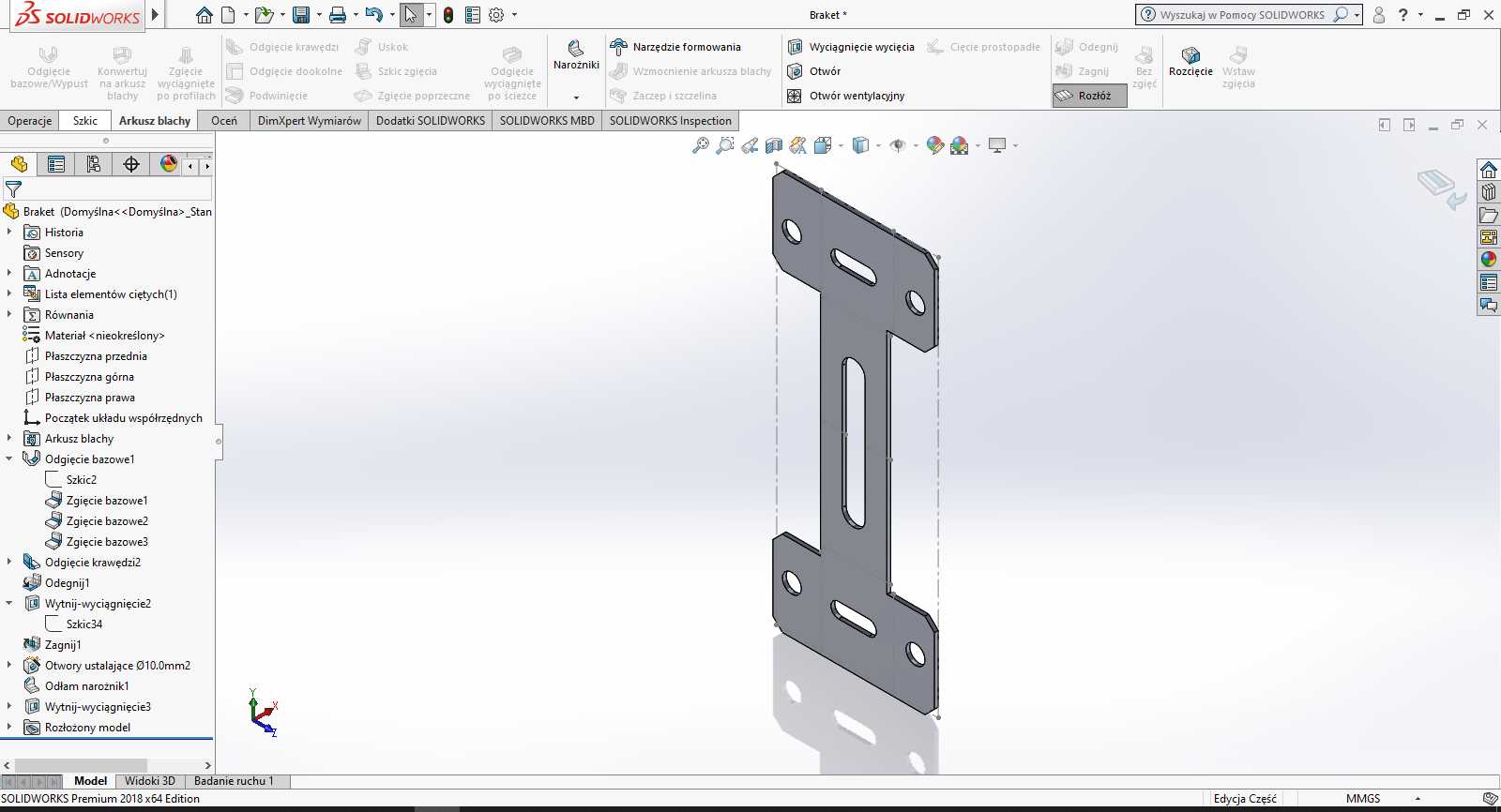This screenshot has width=1501, height=812.
Task: Print using the printer icon
Action: click(338, 15)
